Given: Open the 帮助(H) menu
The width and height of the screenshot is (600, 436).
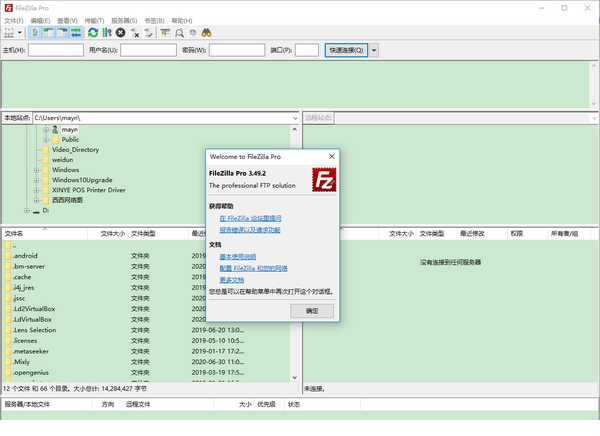Looking at the screenshot, I should click(182, 21).
